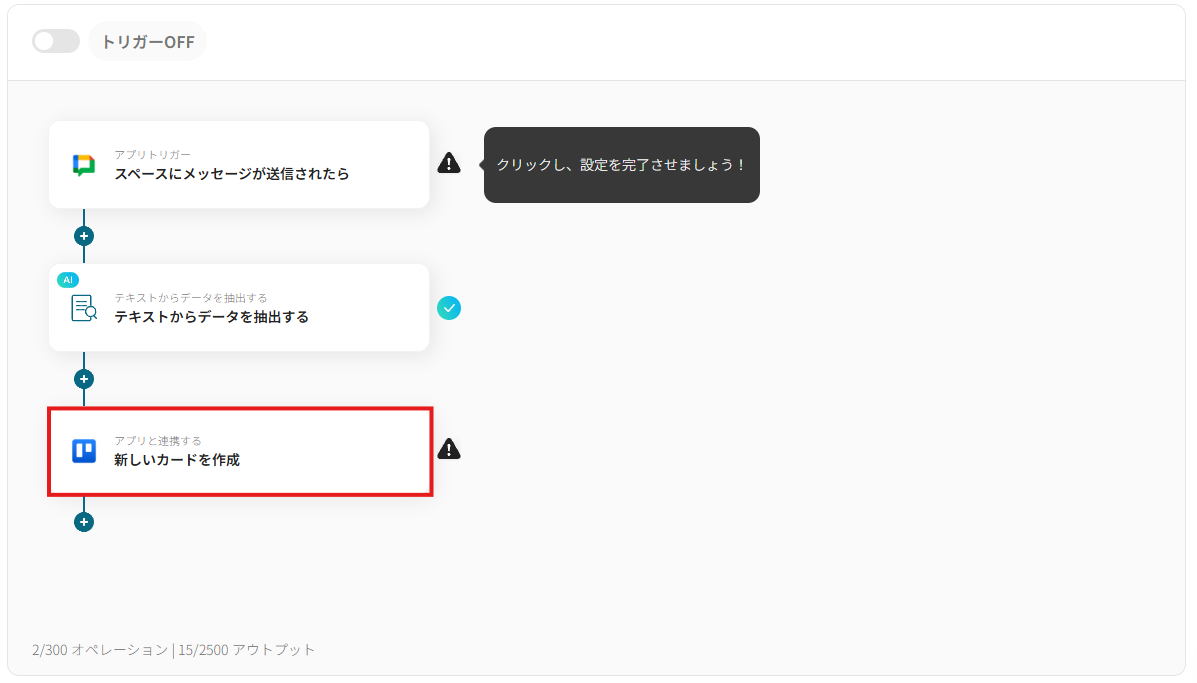
Task: Click the plus icon below the app trigger
Action: [84, 235]
